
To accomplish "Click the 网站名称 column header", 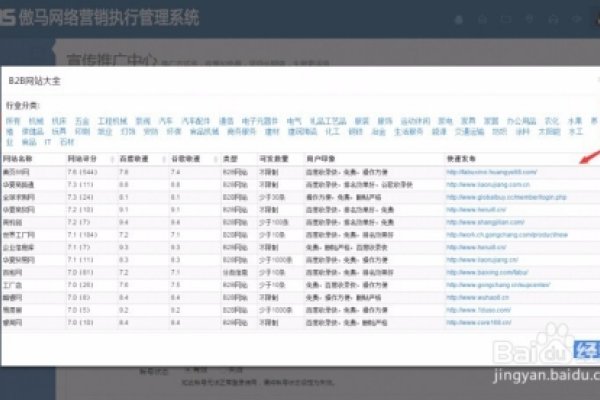I will 18,159.
